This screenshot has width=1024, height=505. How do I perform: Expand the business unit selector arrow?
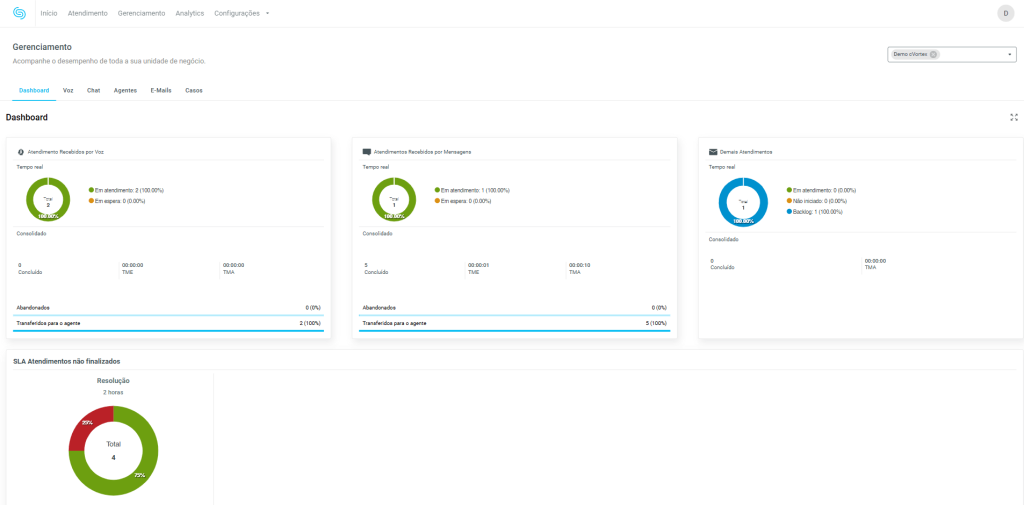tap(1009, 55)
